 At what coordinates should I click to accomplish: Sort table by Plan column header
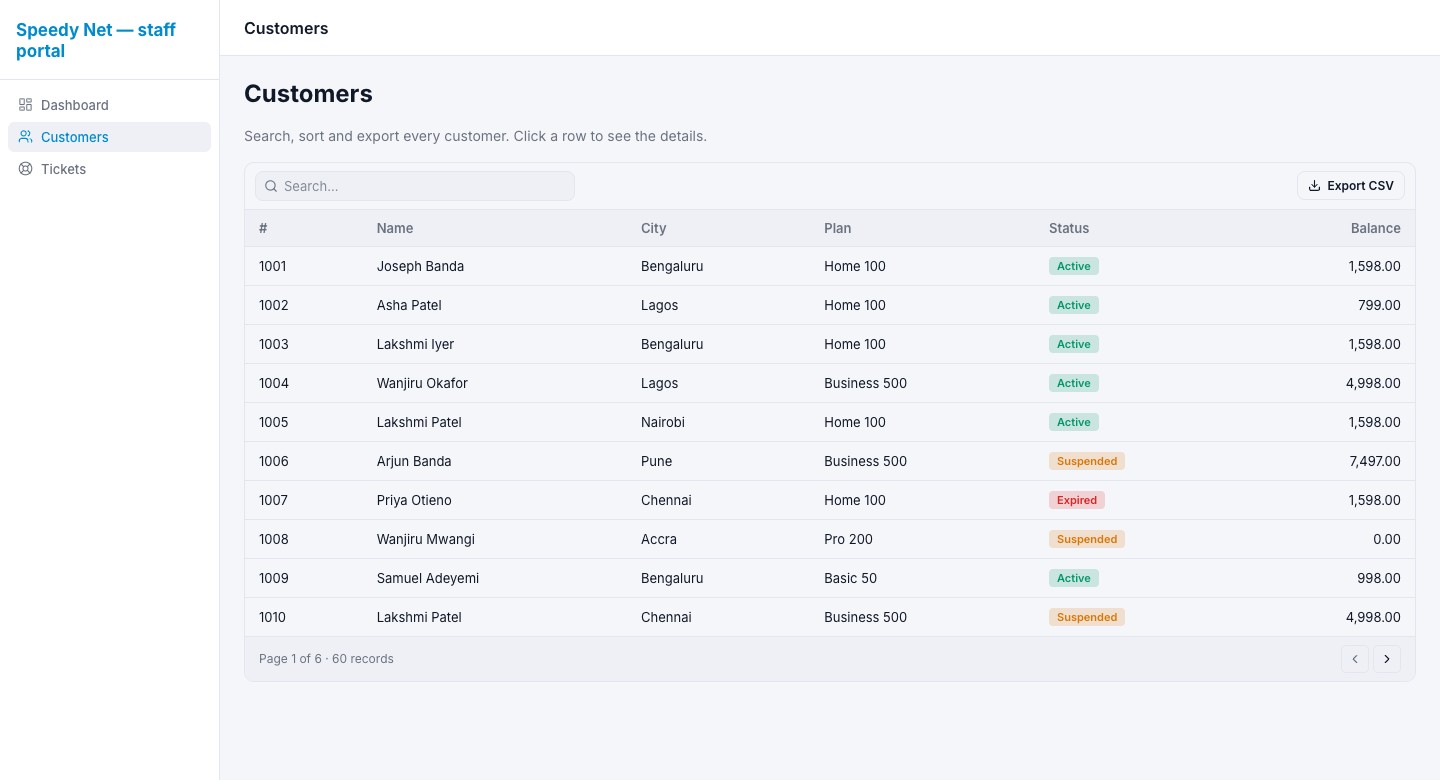click(x=838, y=228)
